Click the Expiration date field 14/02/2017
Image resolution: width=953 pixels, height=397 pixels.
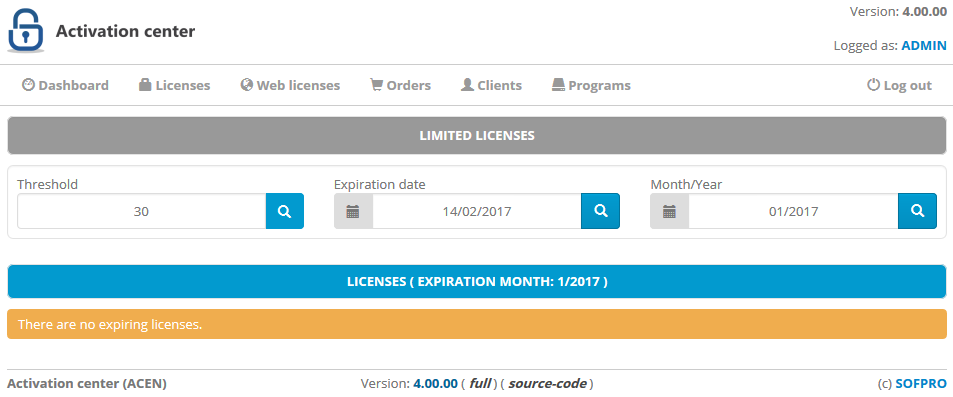(476, 211)
